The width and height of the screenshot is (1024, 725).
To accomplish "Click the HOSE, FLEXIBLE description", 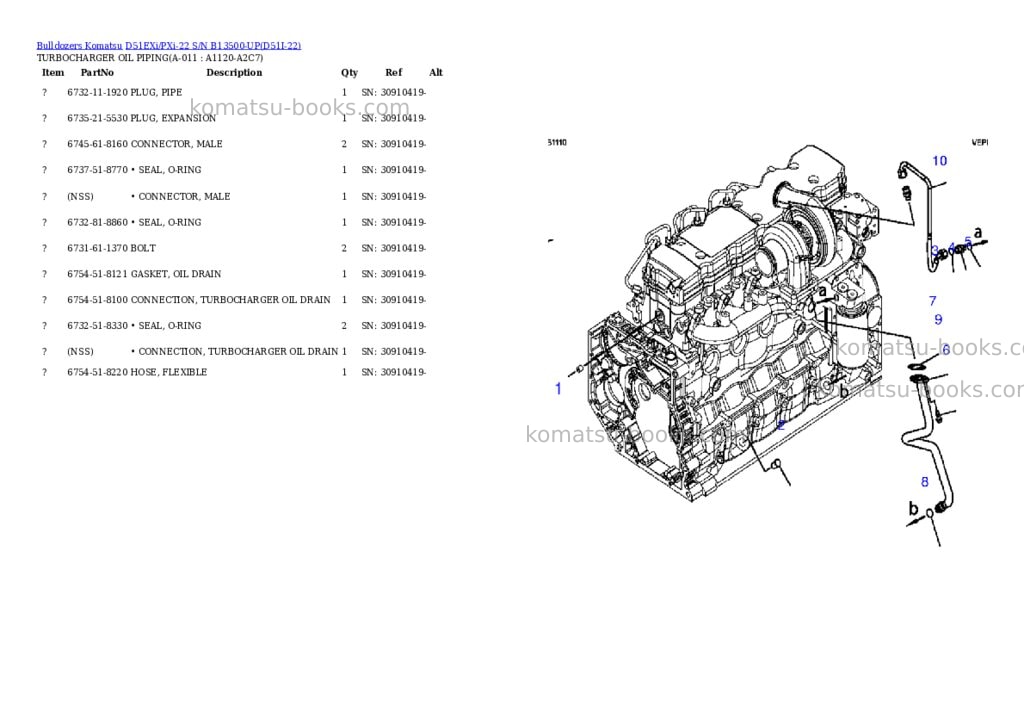I will [x=168, y=372].
